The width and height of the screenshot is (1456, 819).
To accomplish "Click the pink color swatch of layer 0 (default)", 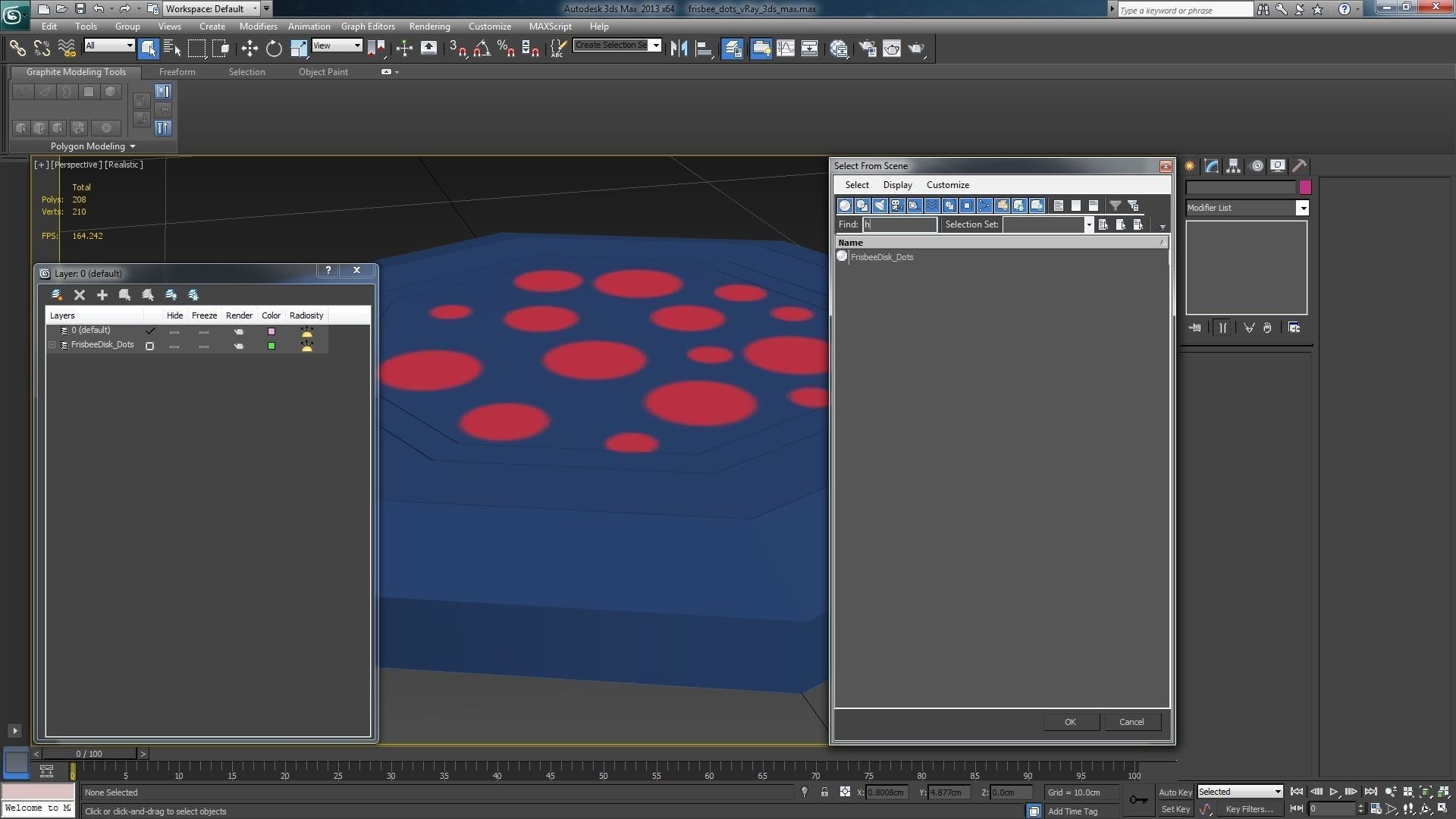I will (x=271, y=331).
